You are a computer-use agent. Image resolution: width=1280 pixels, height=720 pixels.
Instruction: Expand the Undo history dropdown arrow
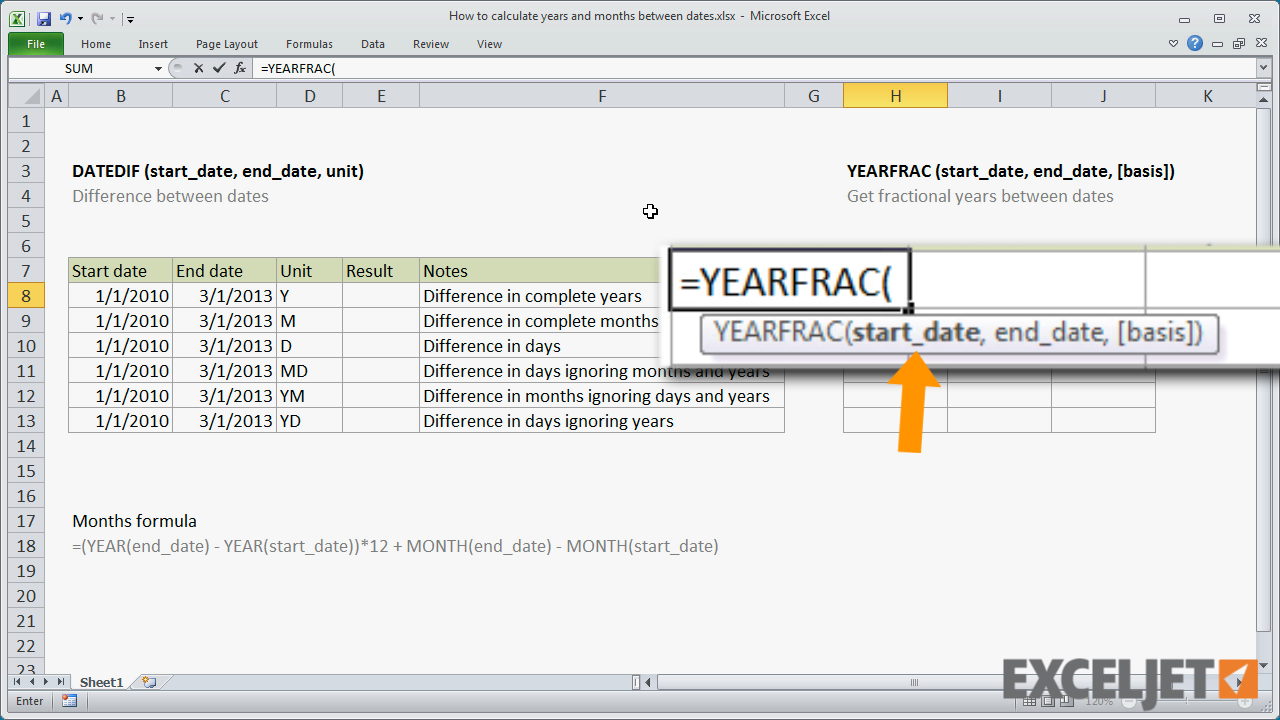(x=80, y=17)
